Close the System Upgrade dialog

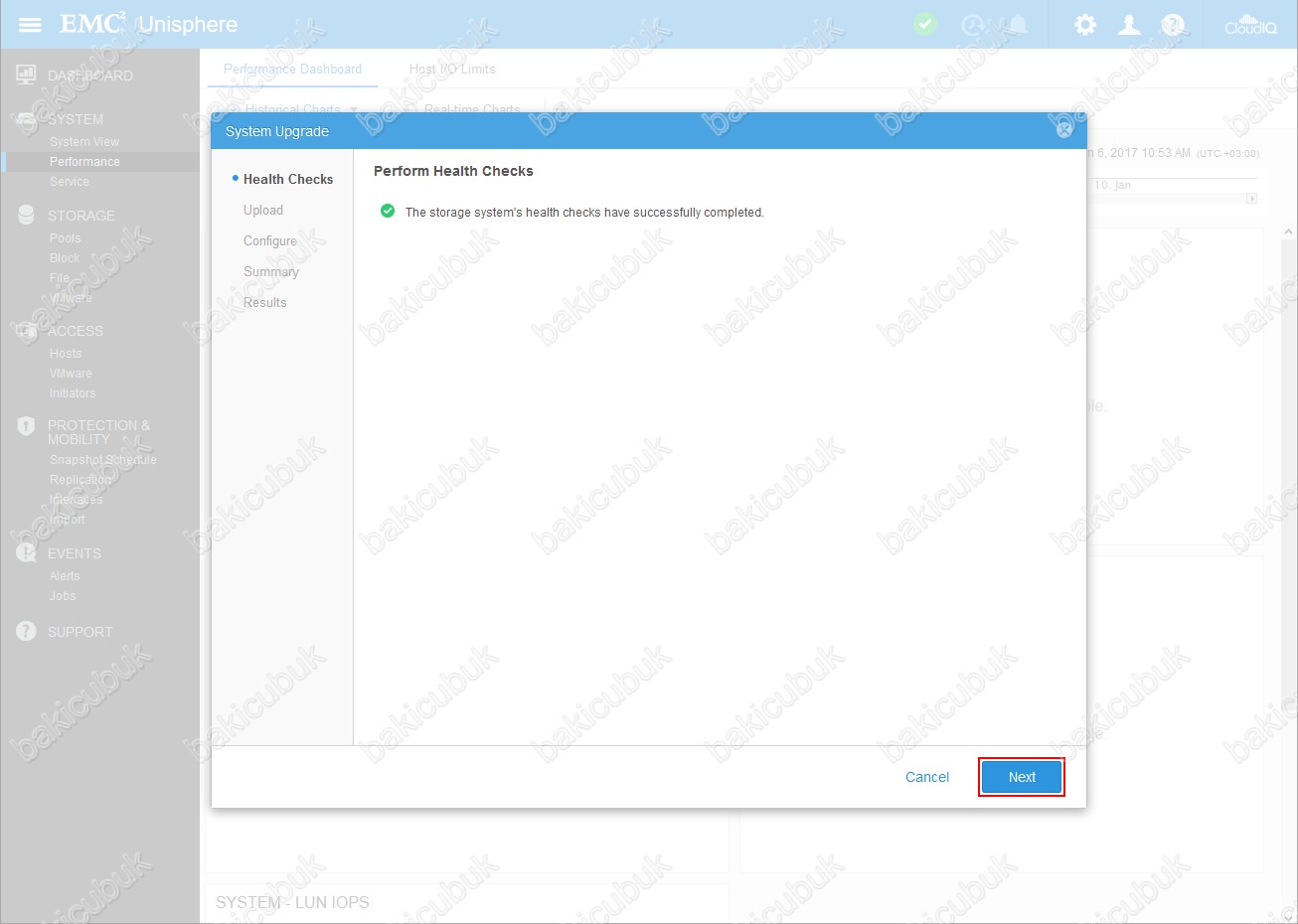[1064, 130]
